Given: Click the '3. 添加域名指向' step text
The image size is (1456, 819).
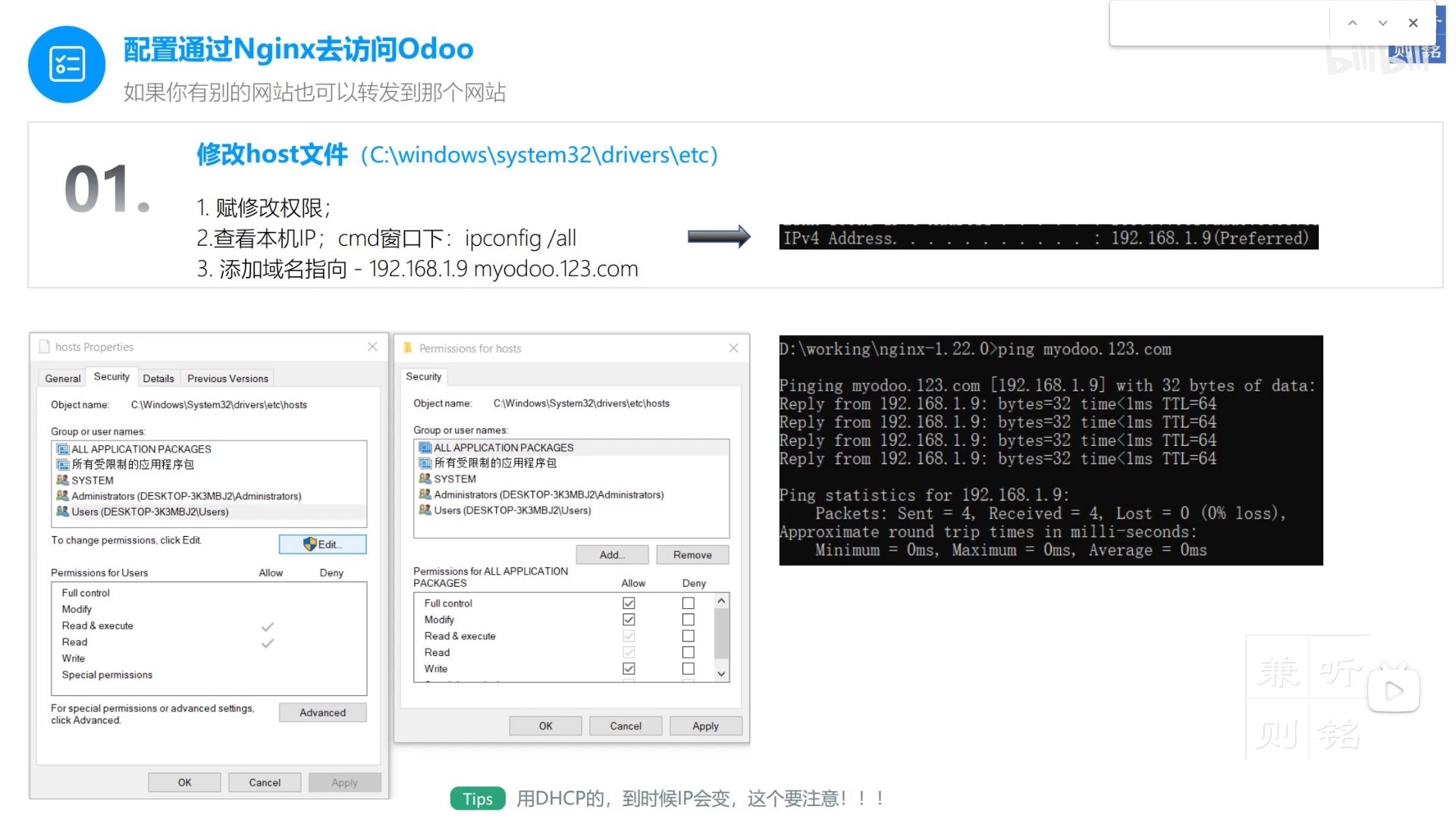Looking at the screenshot, I should click(x=417, y=269).
